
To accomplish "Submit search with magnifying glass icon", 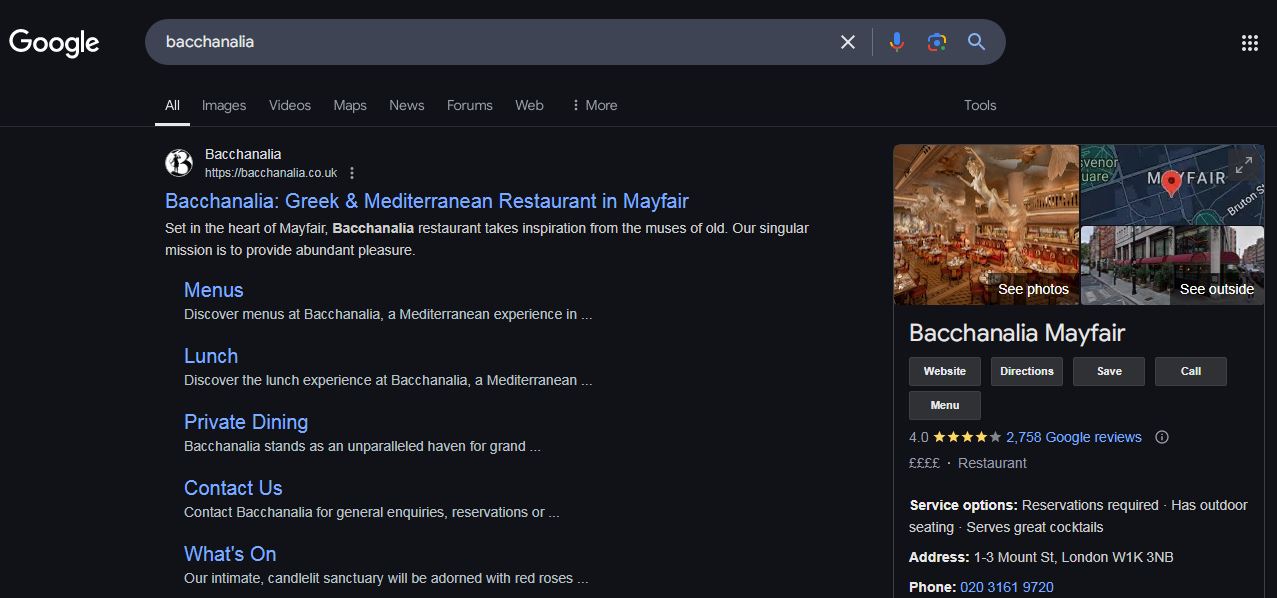I will click(977, 42).
